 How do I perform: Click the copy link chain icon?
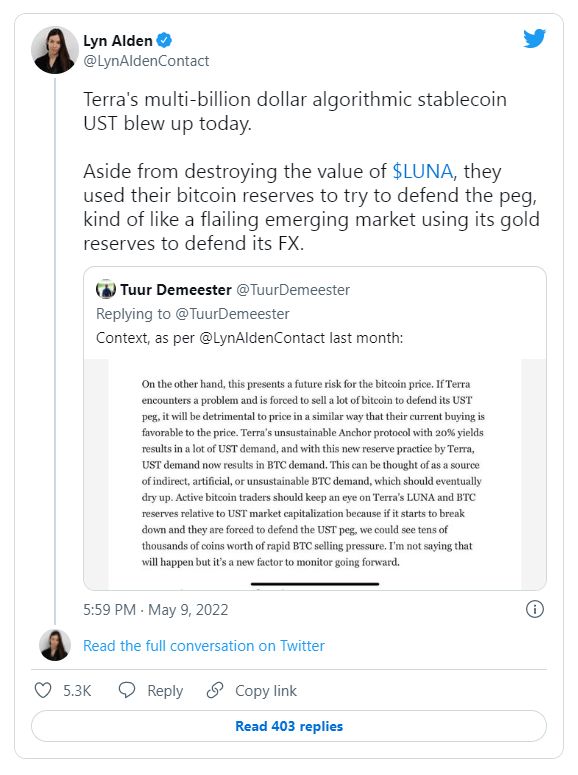tap(215, 690)
